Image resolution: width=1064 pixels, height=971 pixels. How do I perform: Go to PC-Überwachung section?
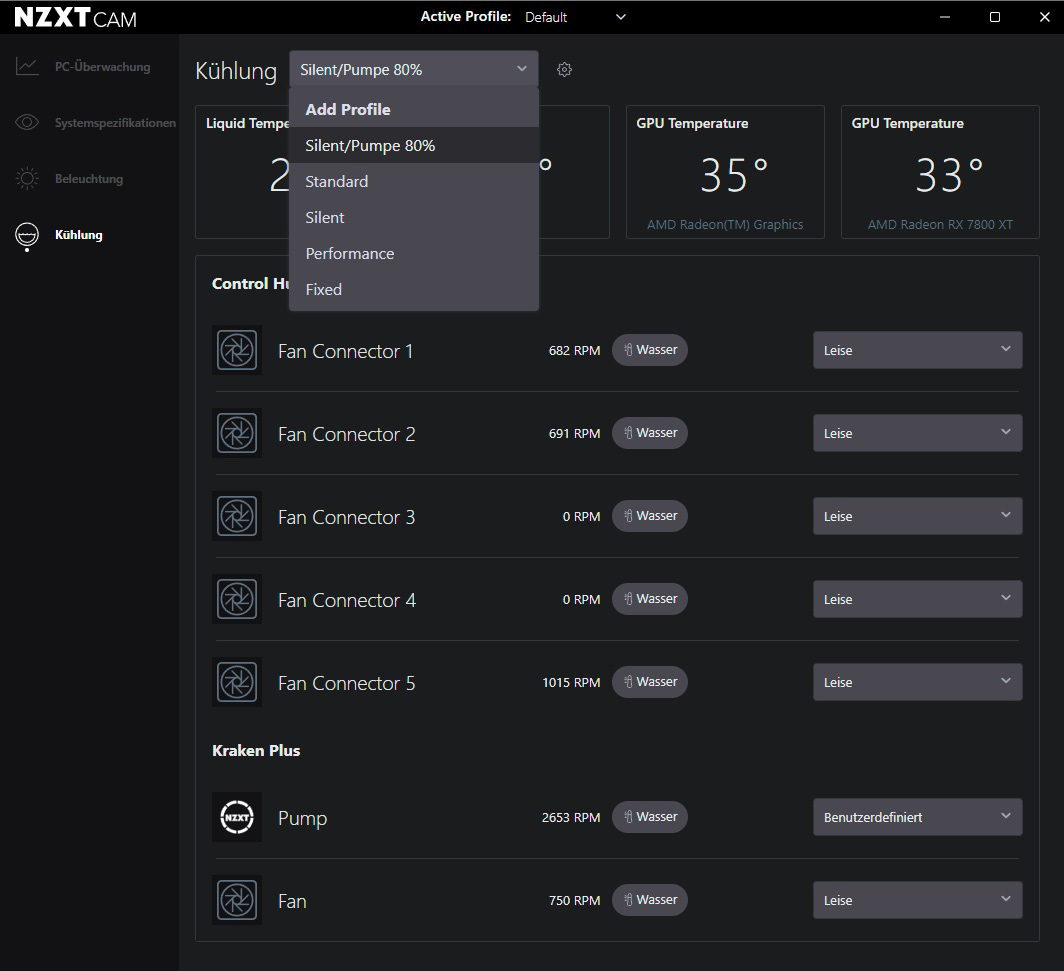tap(102, 66)
